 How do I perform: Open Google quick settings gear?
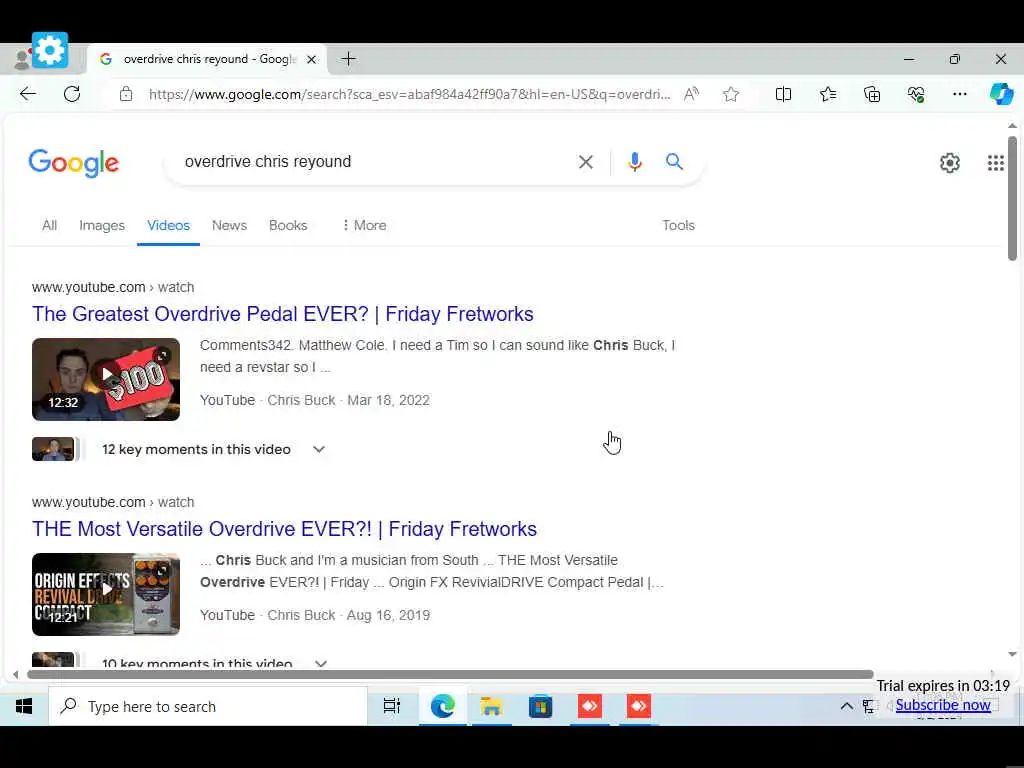point(950,163)
